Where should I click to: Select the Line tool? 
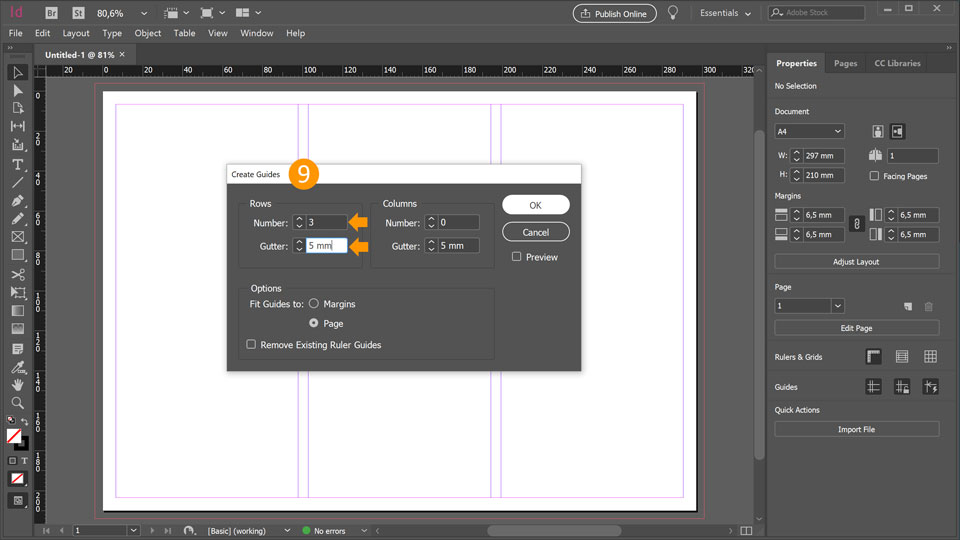point(18,182)
